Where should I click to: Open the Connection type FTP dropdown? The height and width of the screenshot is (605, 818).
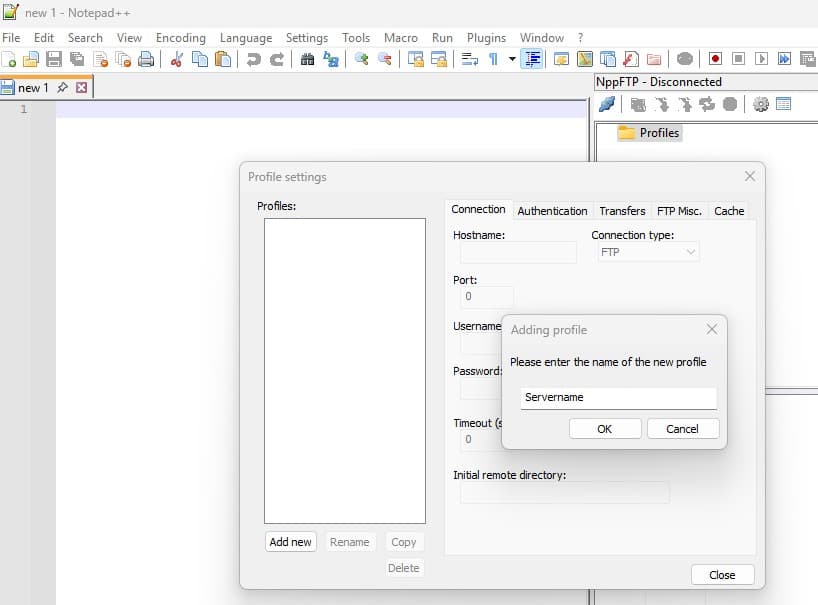(x=647, y=252)
